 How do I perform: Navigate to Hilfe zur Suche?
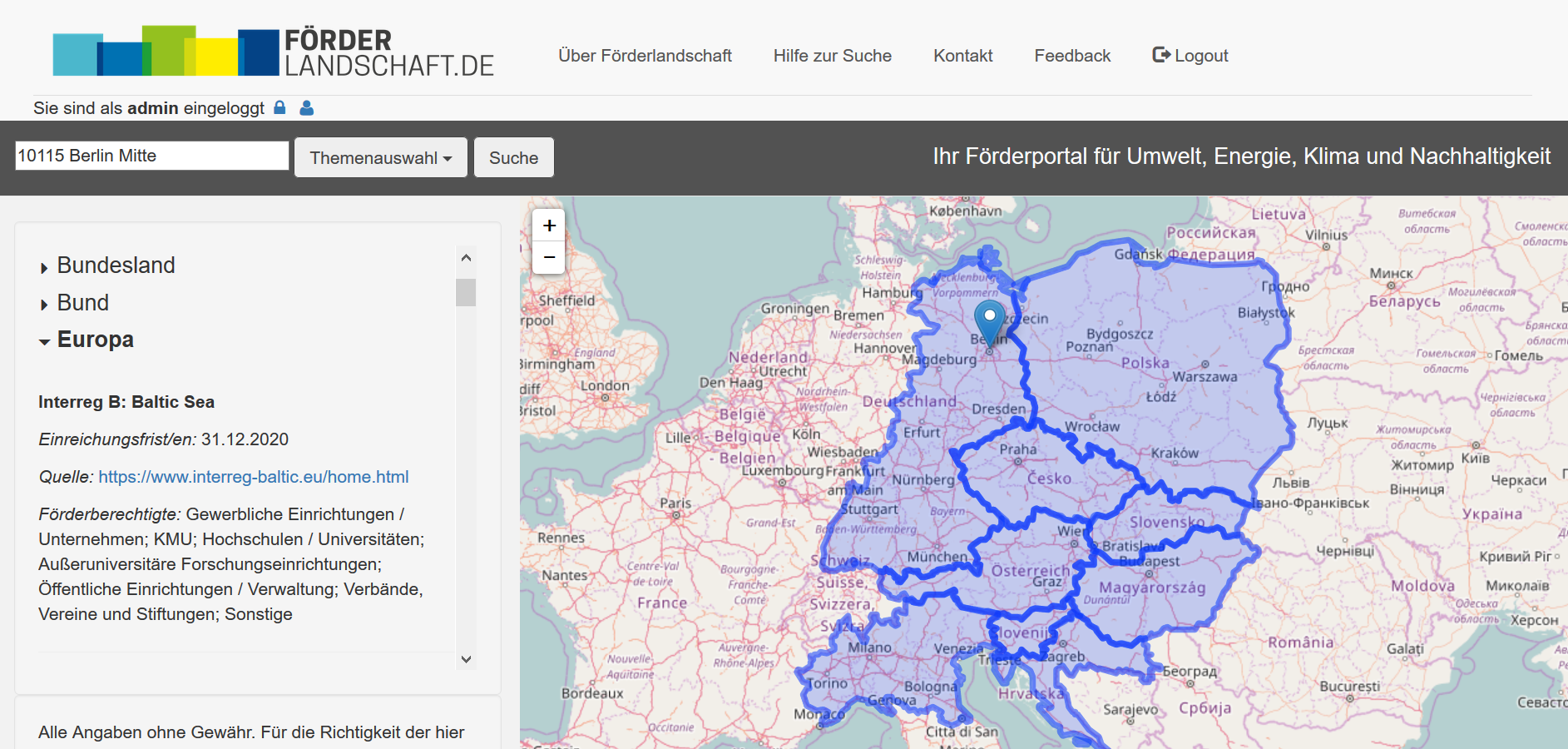click(832, 55)
